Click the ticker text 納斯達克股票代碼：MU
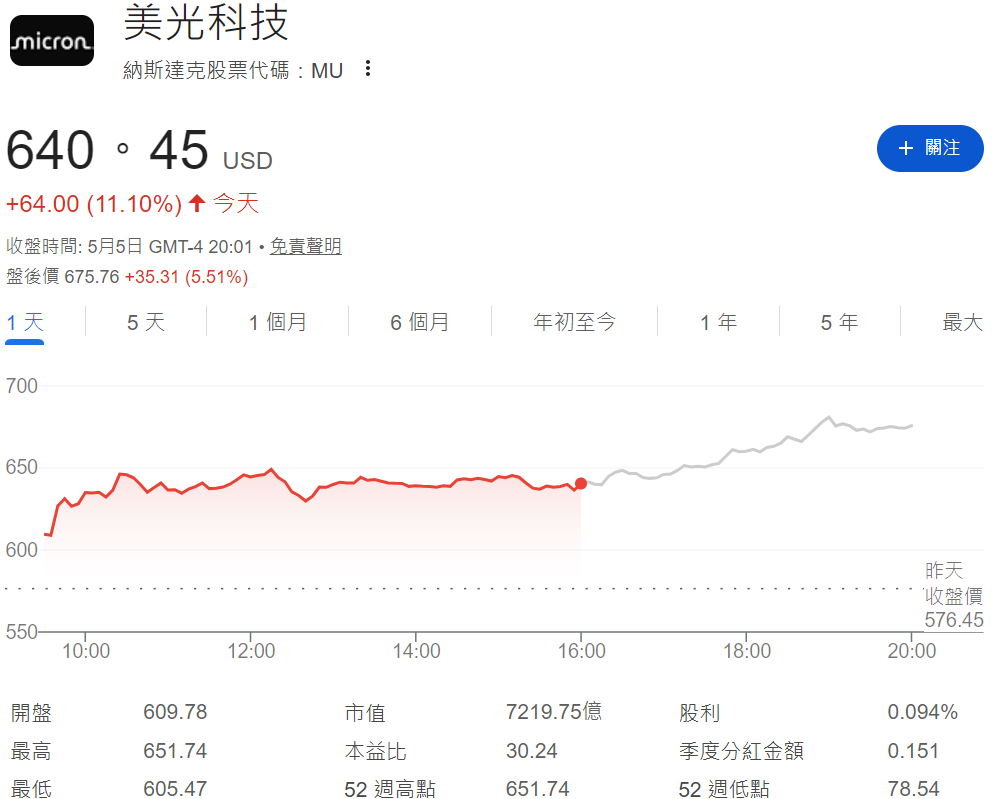 click(233, 70)
